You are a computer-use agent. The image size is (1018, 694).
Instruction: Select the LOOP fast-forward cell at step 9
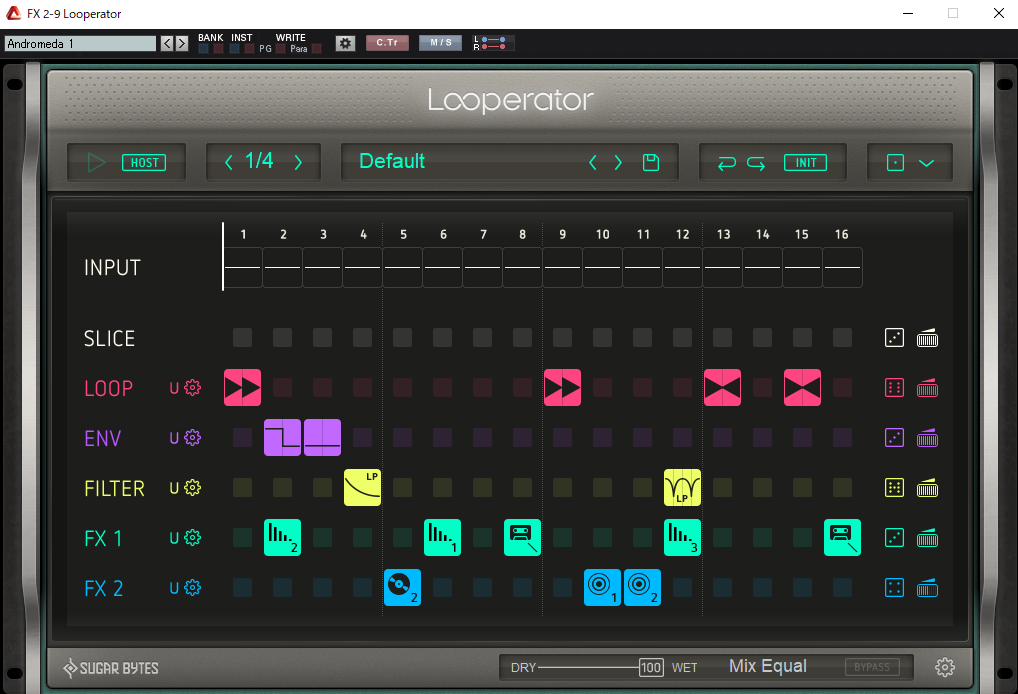(x=562, y=388)
